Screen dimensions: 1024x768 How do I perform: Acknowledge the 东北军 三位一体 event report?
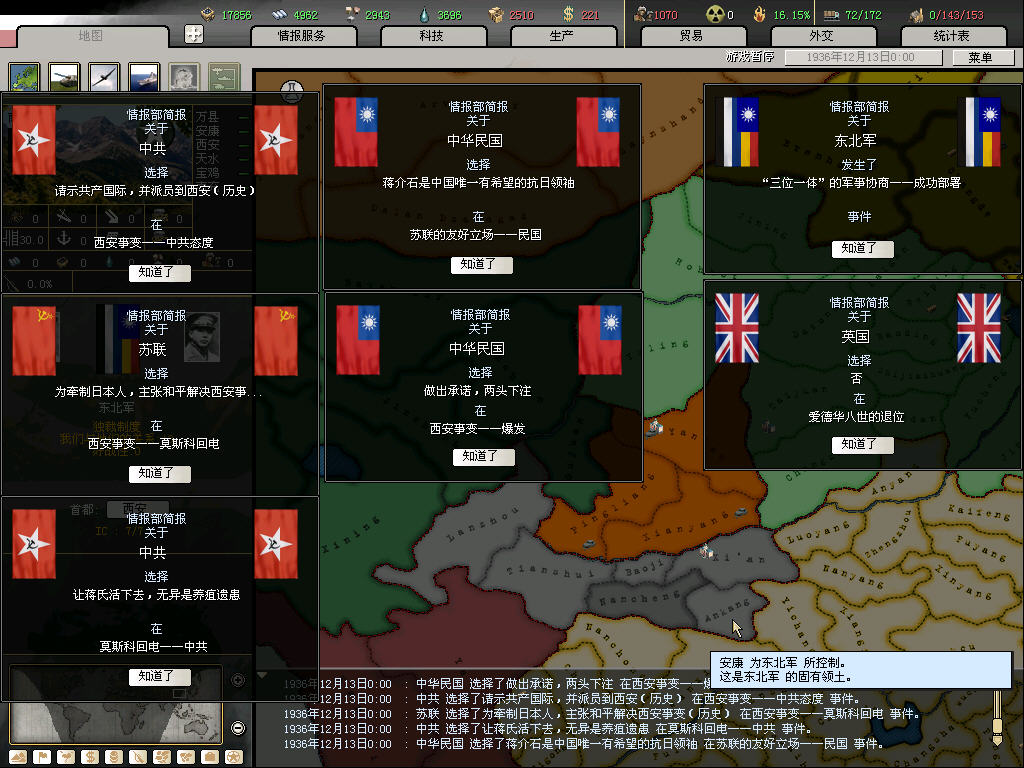pos(863,249)
